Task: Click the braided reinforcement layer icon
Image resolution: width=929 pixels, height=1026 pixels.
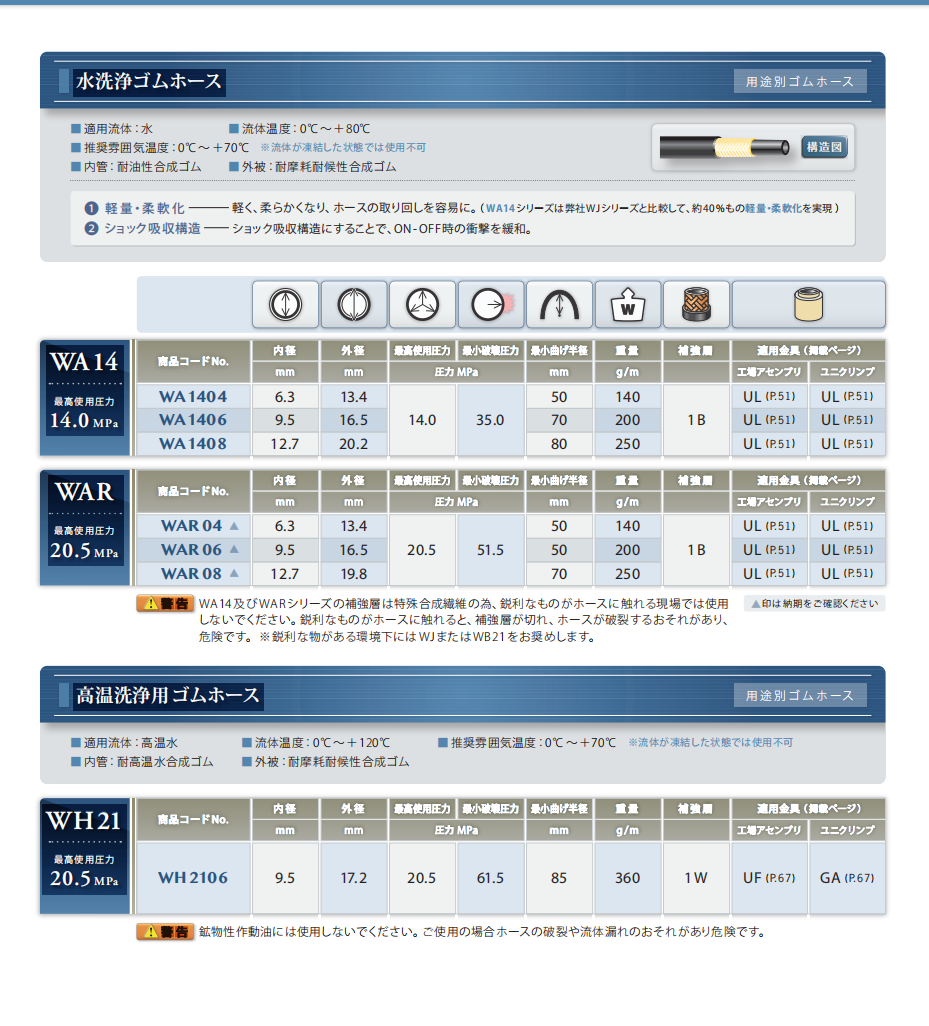Action: [x=696, y=305]
